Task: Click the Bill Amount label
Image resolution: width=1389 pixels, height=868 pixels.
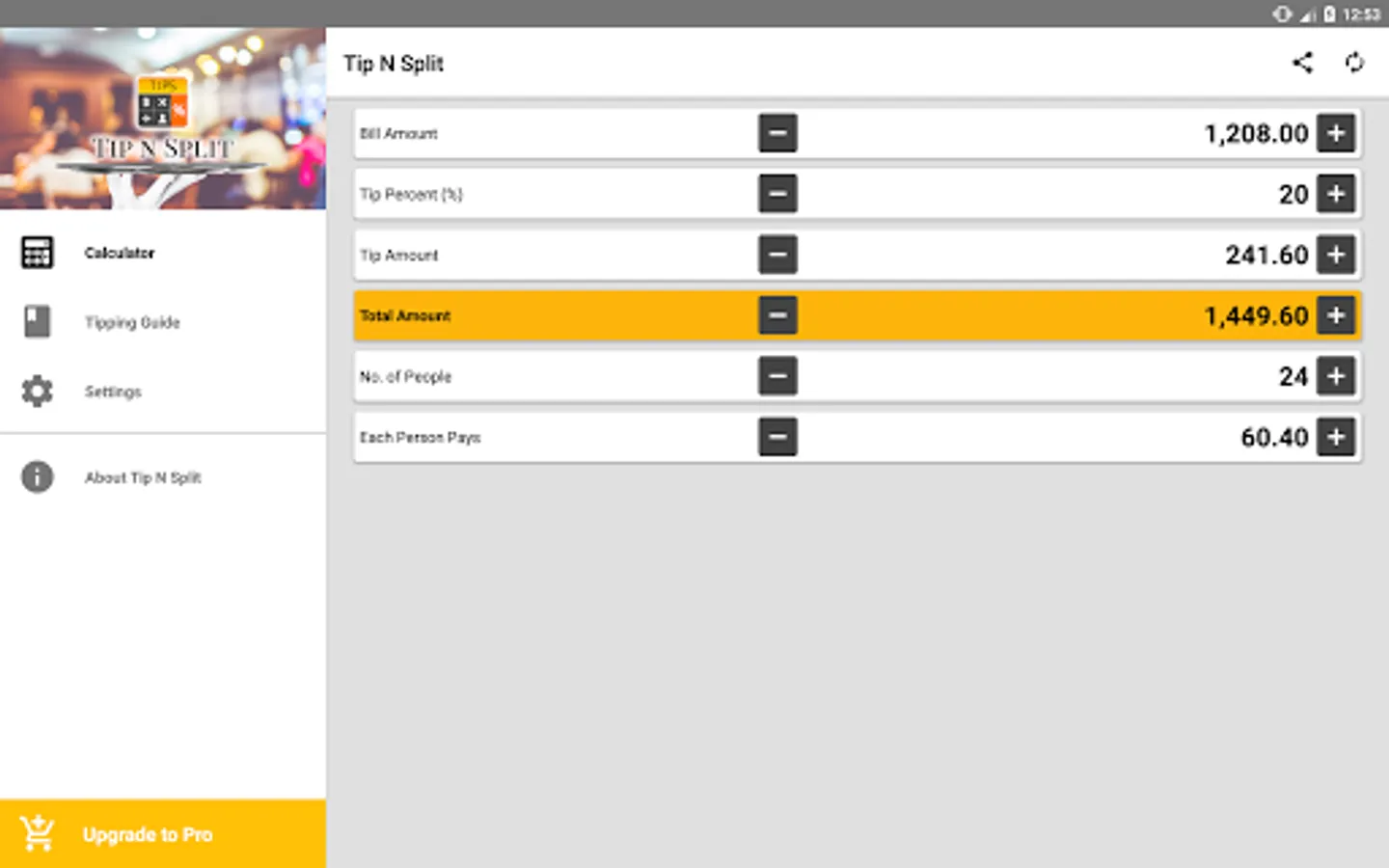Action: (x=398, y=133)
